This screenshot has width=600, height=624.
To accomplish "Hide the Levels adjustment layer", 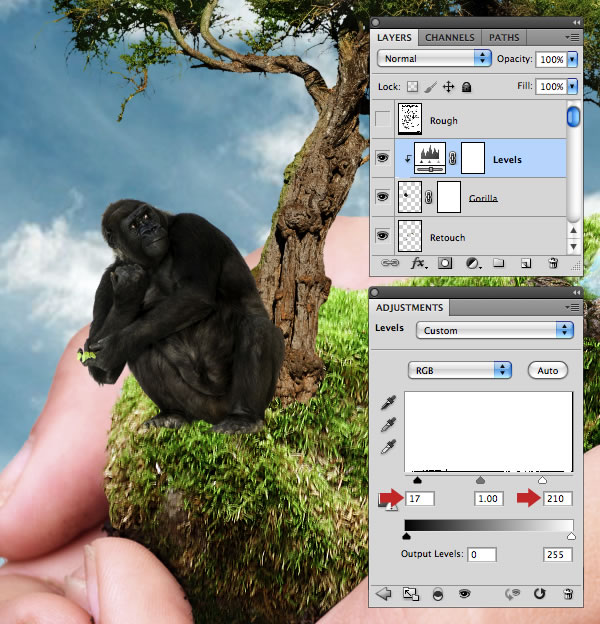I will pos(383,158).
